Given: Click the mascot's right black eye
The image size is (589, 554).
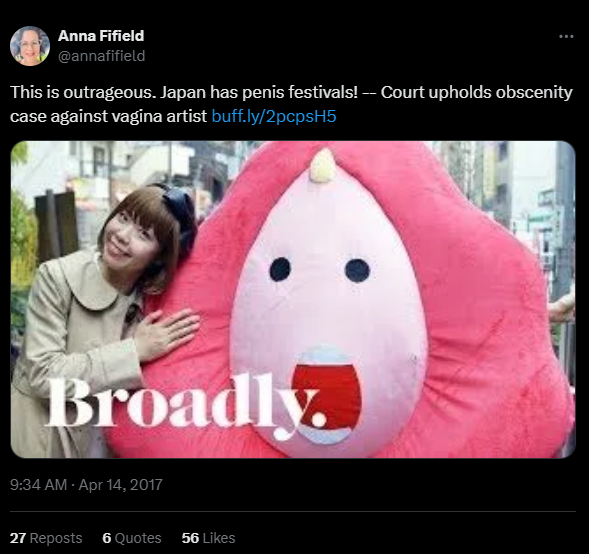Looking at the screenshot, I should click(x=357, y=270).
